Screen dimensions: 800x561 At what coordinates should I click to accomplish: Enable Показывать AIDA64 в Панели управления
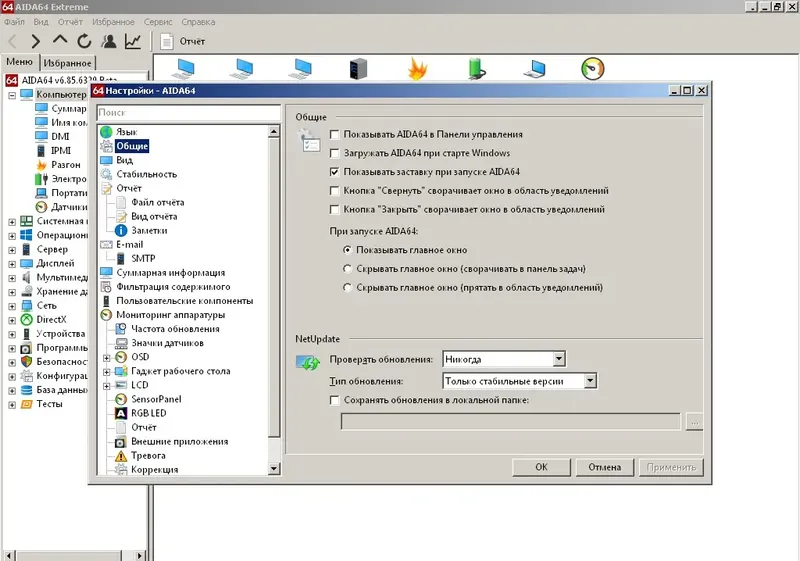point(334,135)
